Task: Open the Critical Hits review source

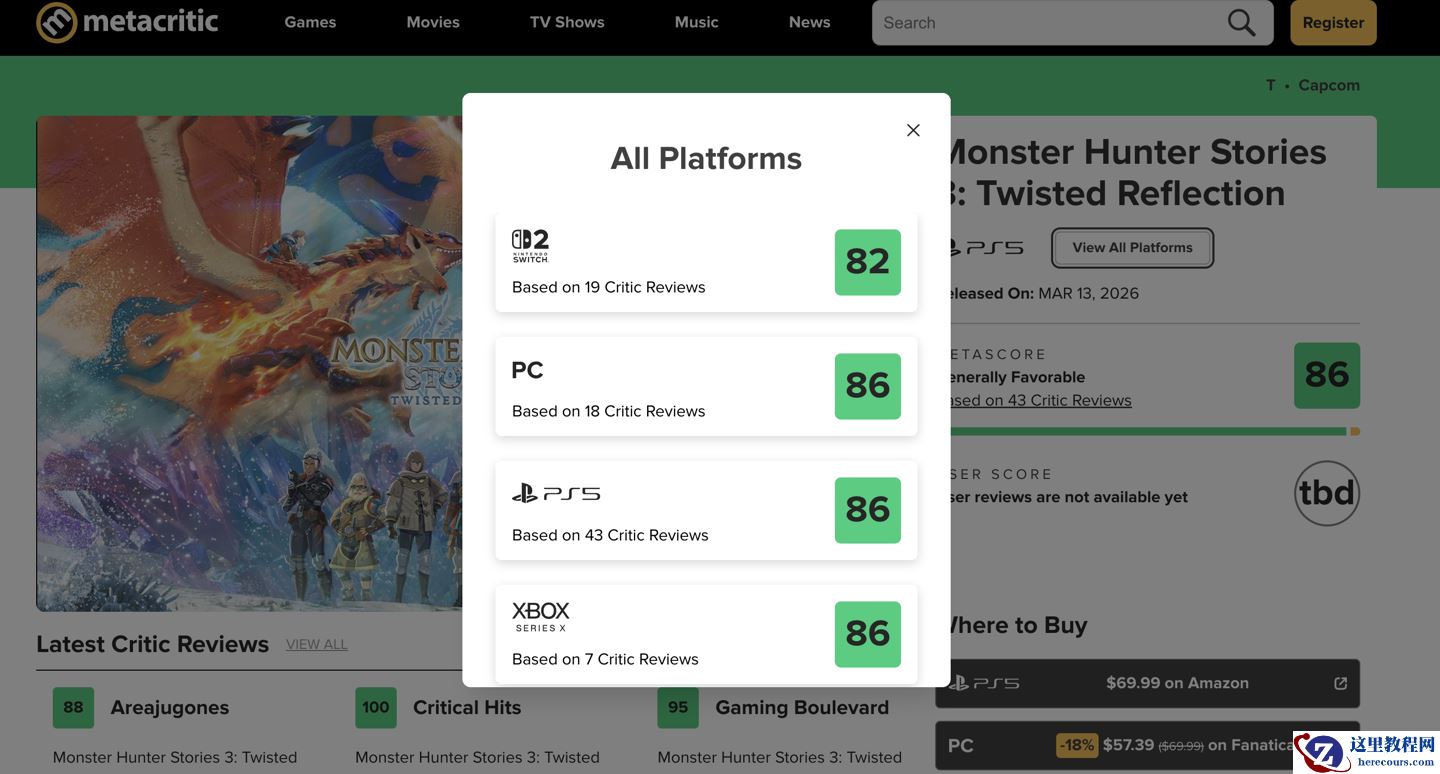Action: click(467, 707)
